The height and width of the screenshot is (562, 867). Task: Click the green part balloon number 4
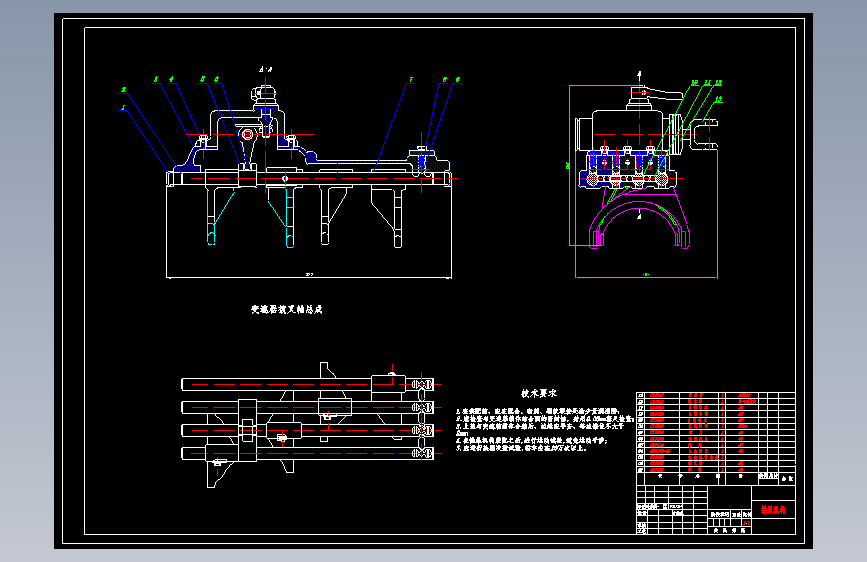pyautogui.click(x=171, y=80)
